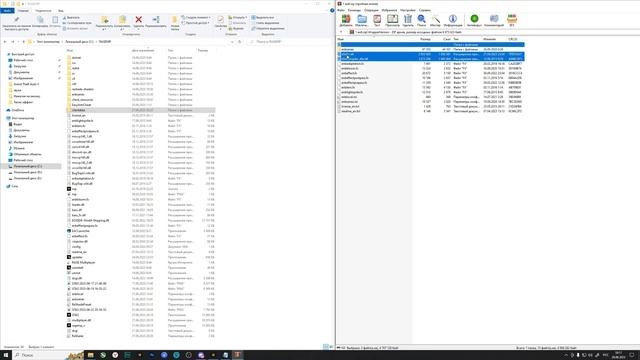Click Explorer's Paste (Вставить) ribbon icon
The image size is (640, 360).
[55, 22]
